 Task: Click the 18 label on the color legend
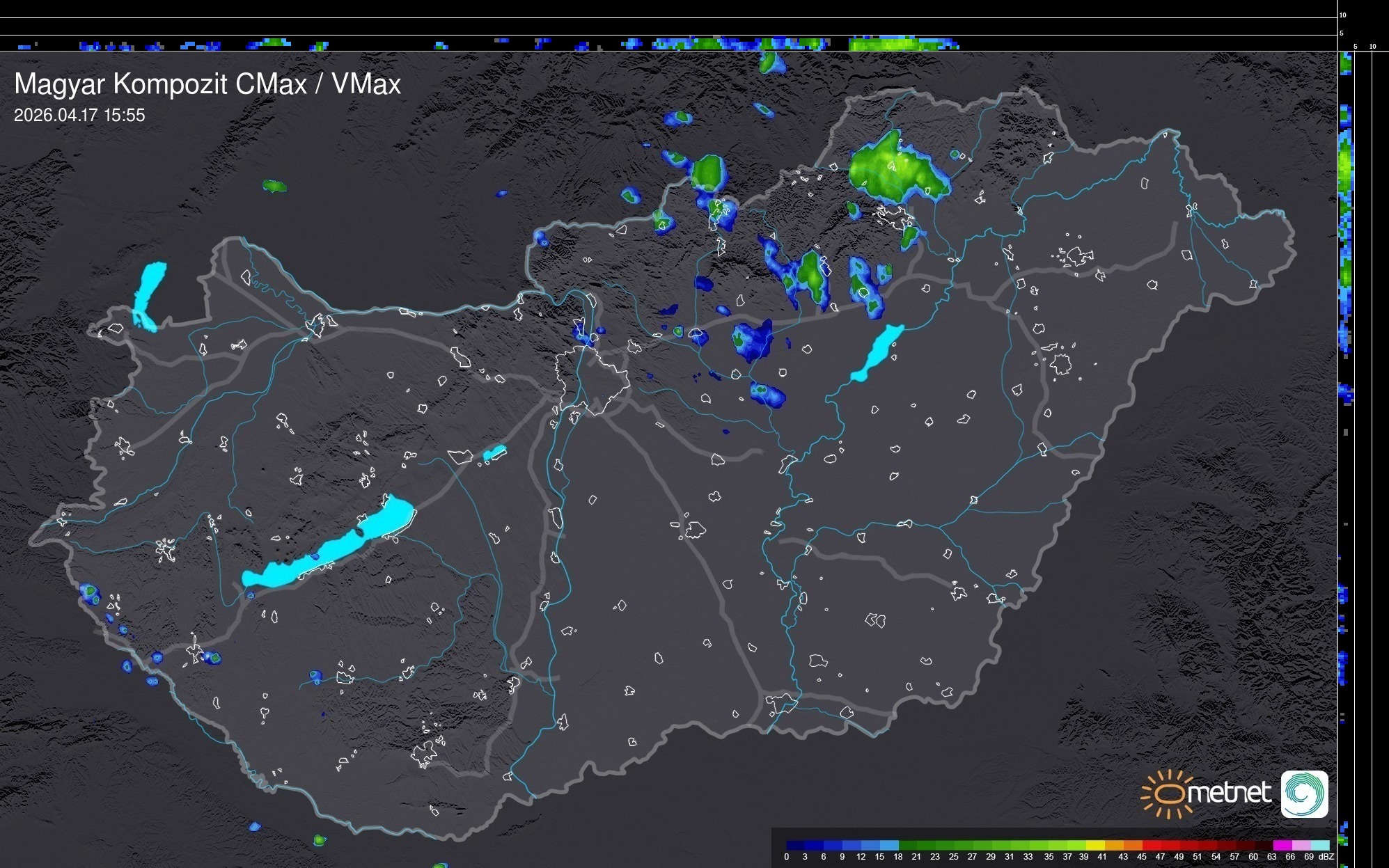[898, 857]
